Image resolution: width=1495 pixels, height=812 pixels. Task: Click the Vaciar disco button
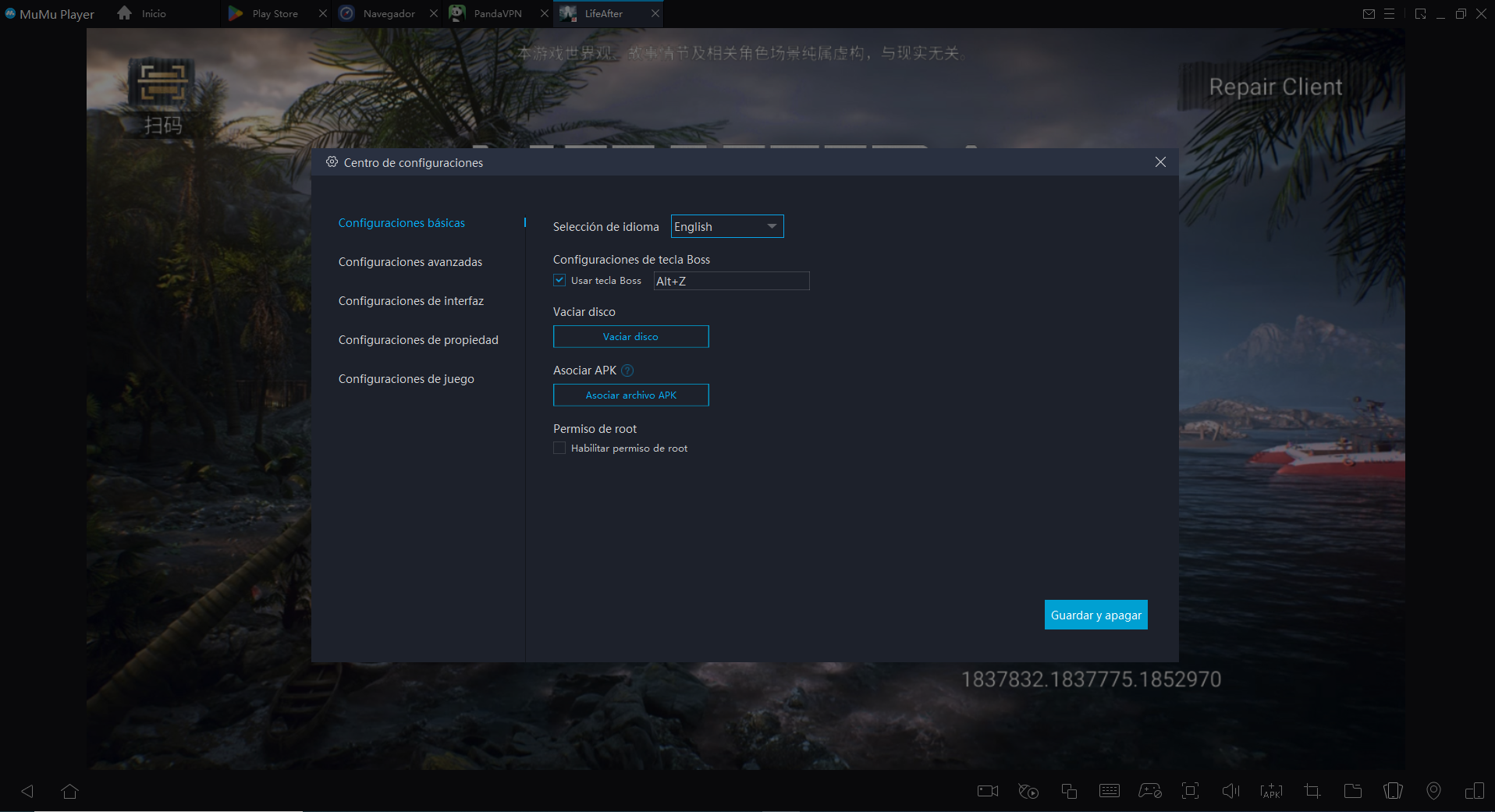click(630, 336)
